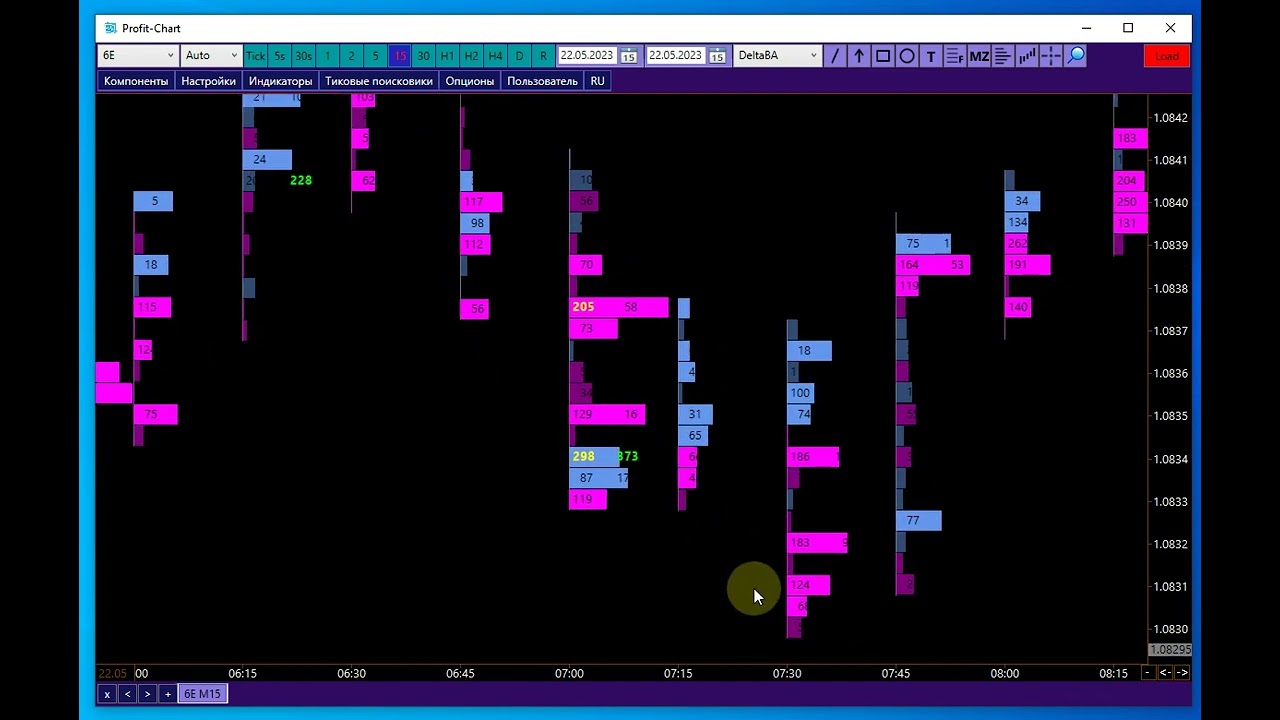Screen dimensions: 1280x720
Task: Open the start date calendar picker
Action: (x=629, y=56)
